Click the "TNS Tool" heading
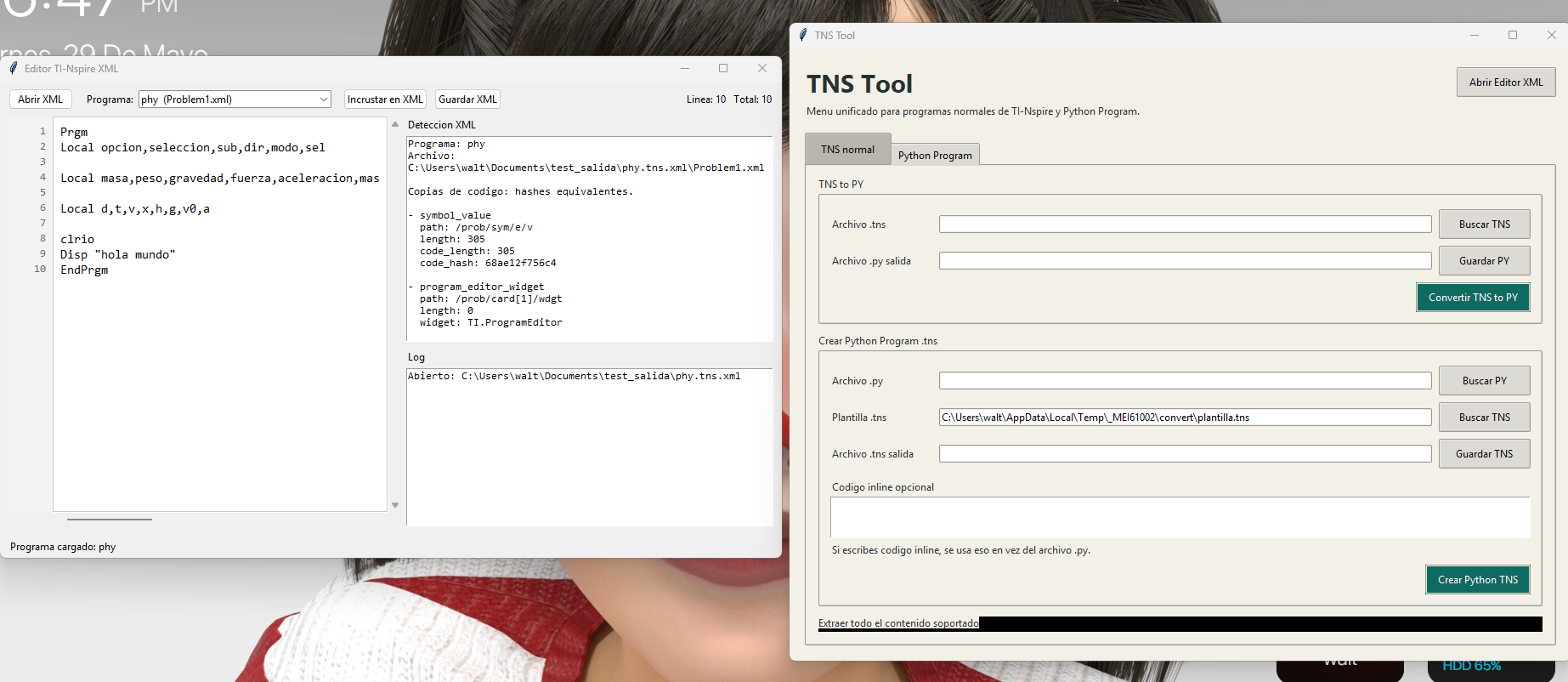 [859, 83]
